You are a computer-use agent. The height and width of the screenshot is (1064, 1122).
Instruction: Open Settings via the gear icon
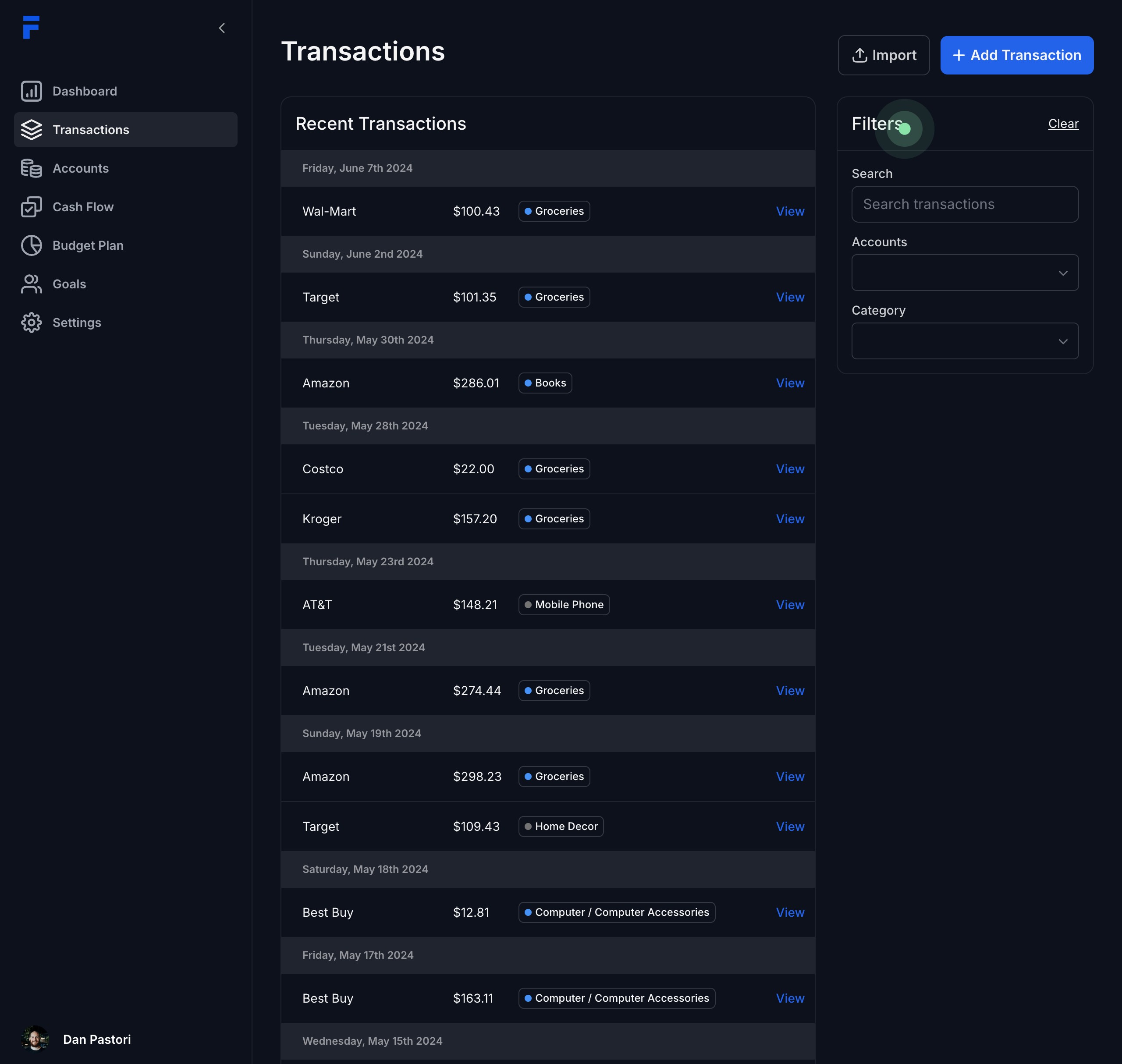pyautogui.click(x=31, y=323)
